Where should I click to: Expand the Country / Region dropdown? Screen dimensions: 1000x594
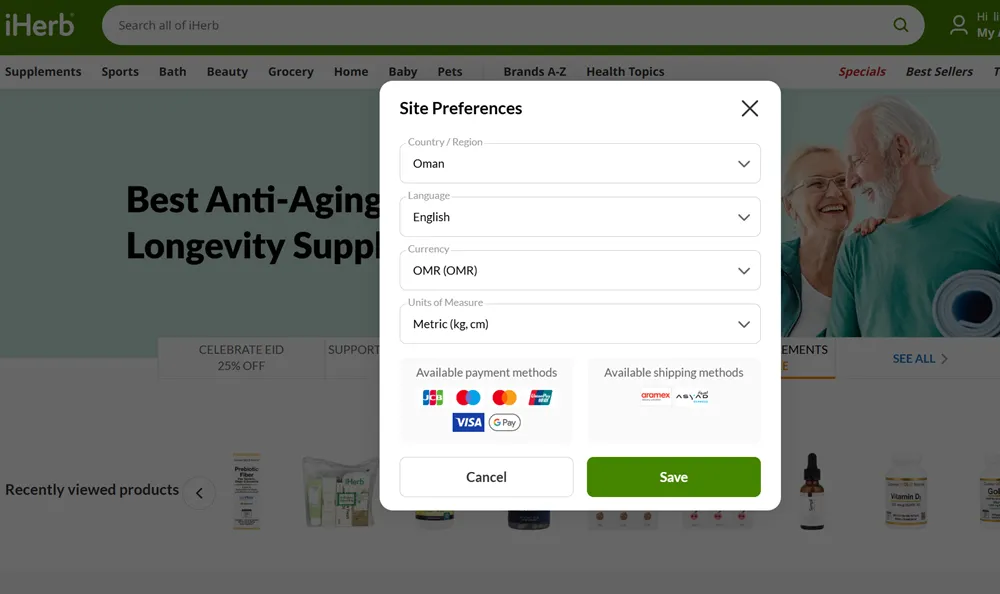pos(580,163)
